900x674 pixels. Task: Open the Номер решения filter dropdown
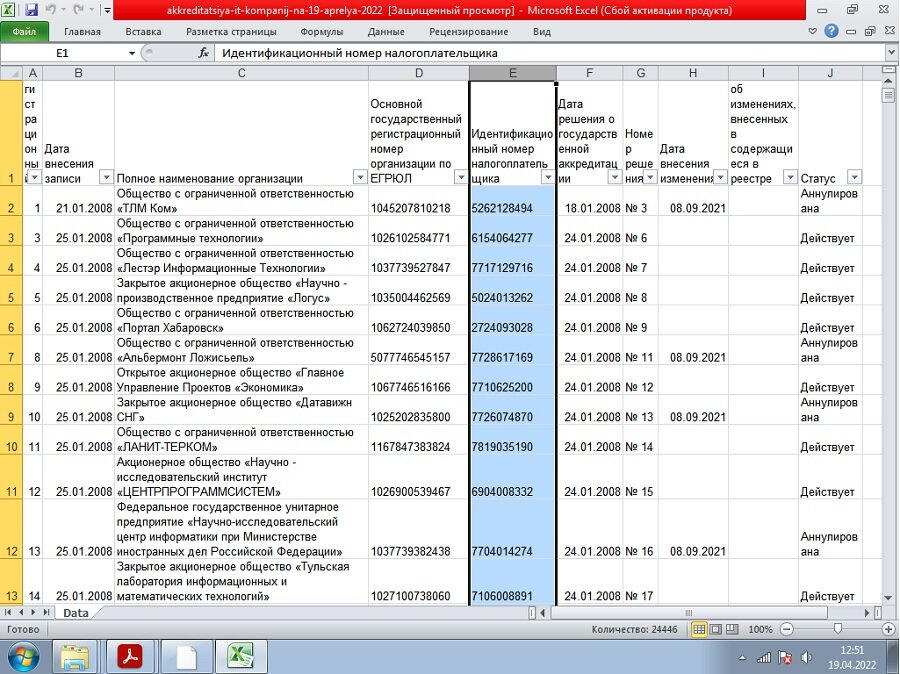point(650,177)
